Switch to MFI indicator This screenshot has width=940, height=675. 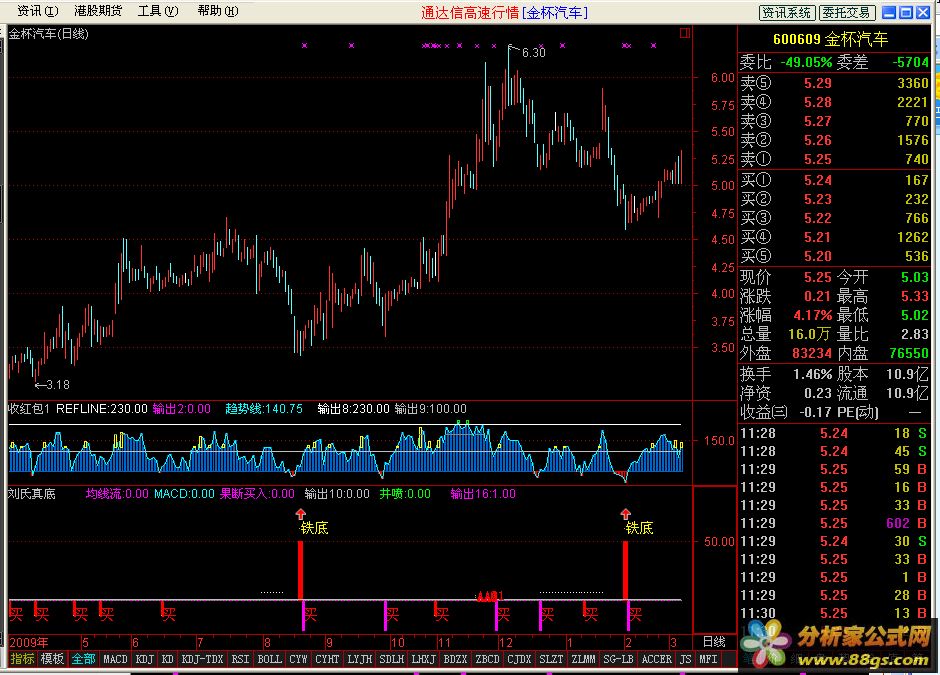[708, 659]
